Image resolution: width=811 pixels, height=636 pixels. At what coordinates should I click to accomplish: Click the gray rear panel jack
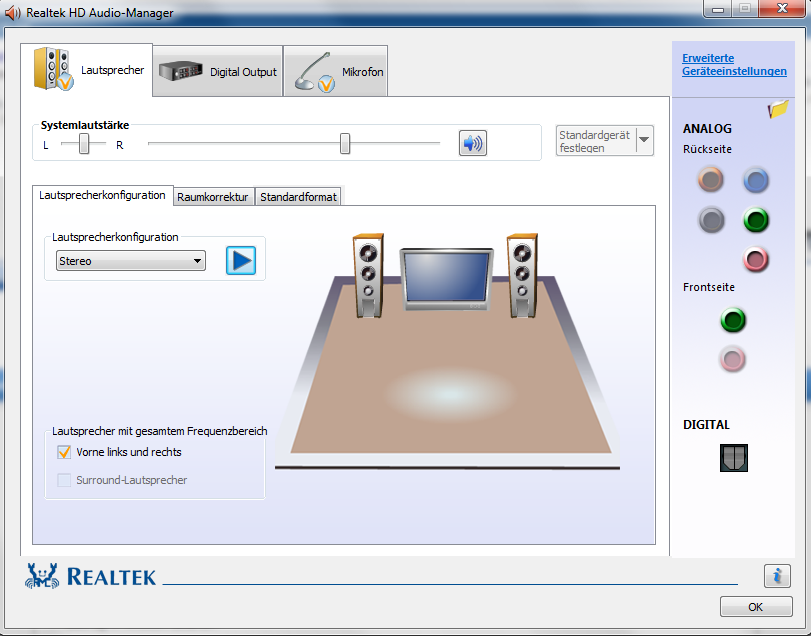point(711,220)
